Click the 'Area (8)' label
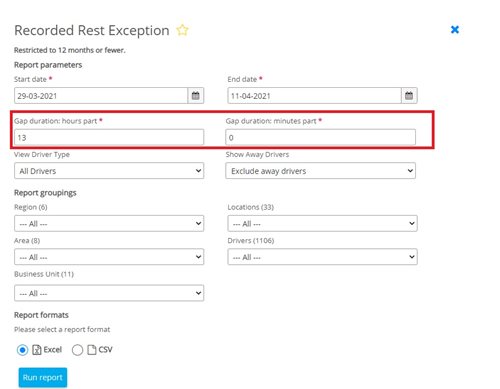The height and width of the screenshot is (389, 500). [27, 241]
